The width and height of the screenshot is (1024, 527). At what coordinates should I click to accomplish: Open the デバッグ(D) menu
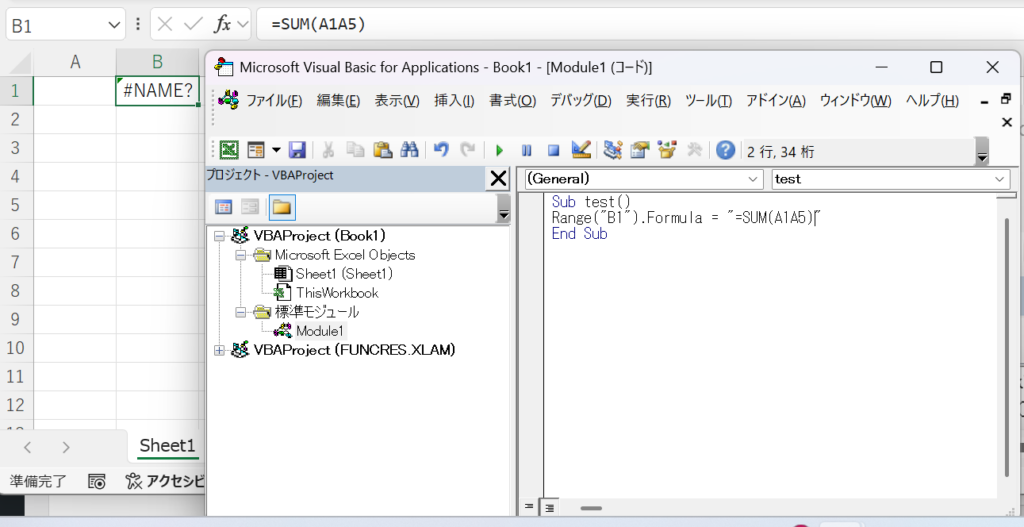point(581,101)
